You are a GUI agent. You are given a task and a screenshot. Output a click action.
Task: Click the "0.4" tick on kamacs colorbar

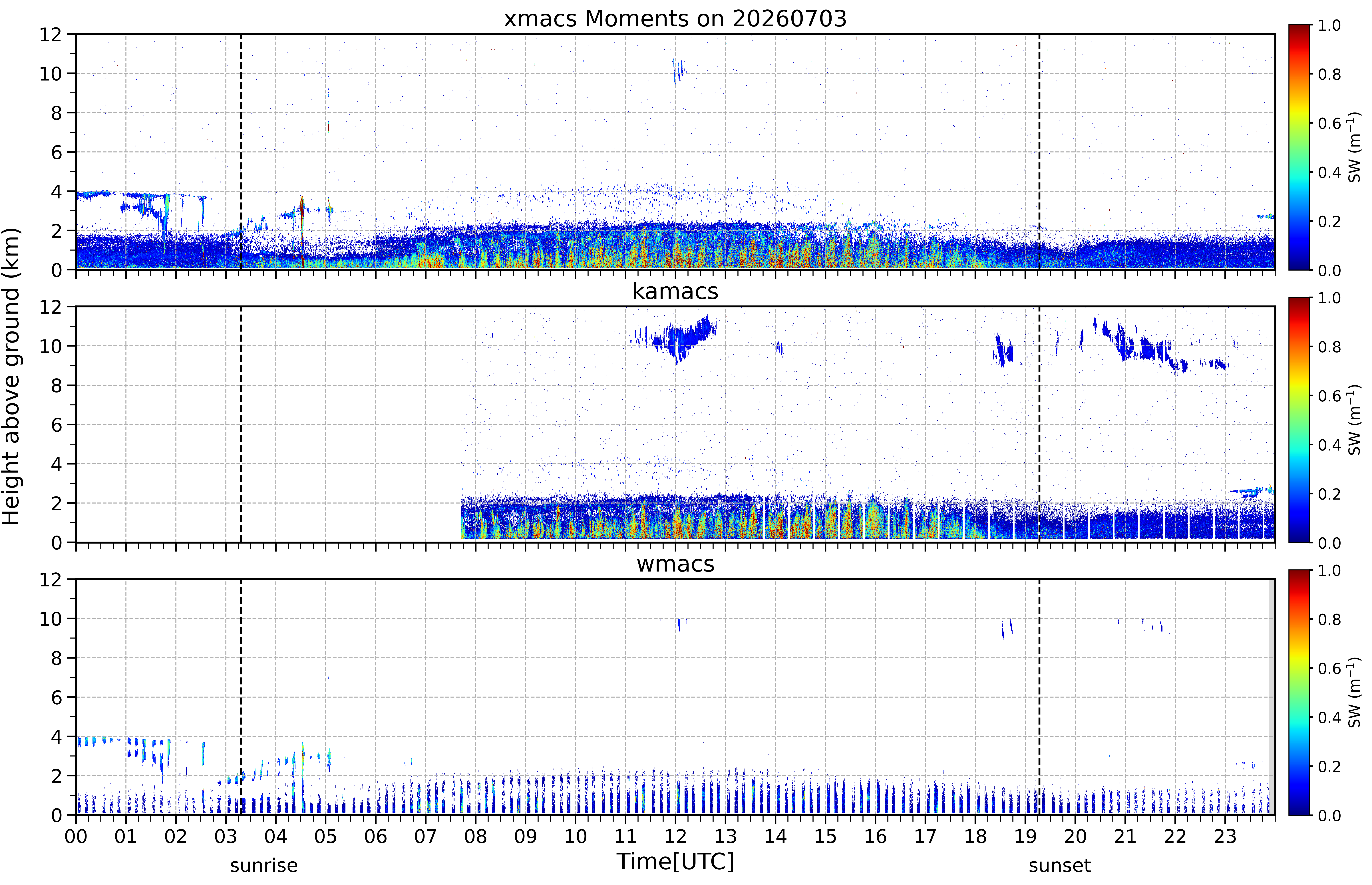1329,445
